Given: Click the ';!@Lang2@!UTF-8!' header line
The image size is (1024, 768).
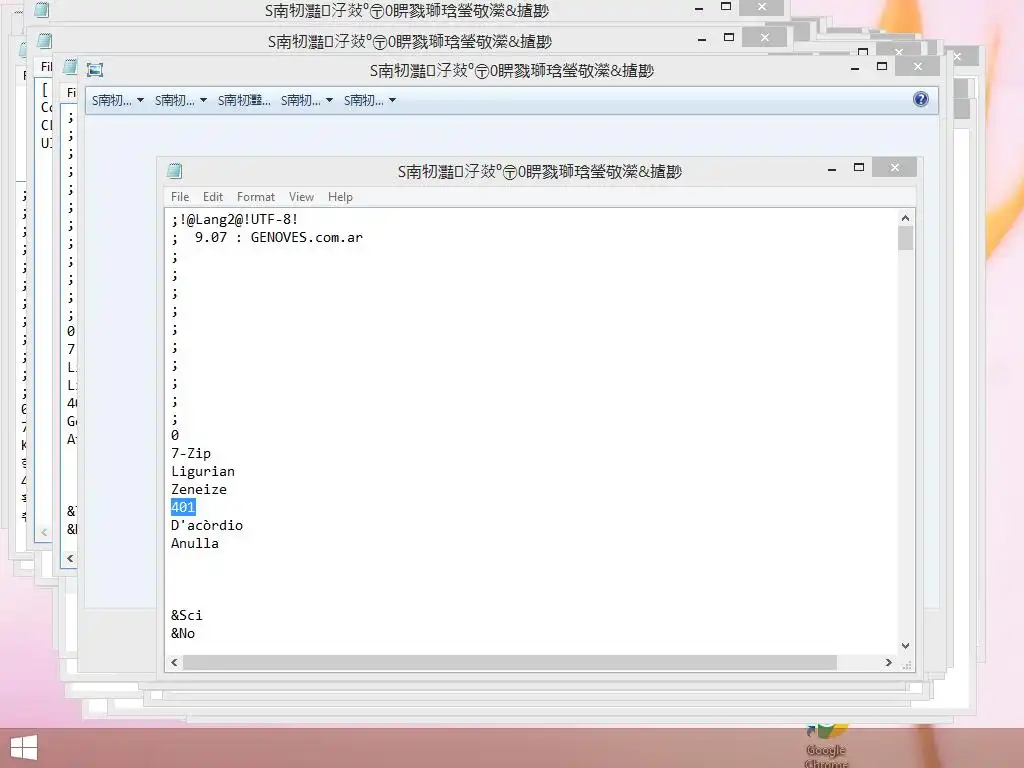Looking at the screenshot, I should (x=234, y=219).
